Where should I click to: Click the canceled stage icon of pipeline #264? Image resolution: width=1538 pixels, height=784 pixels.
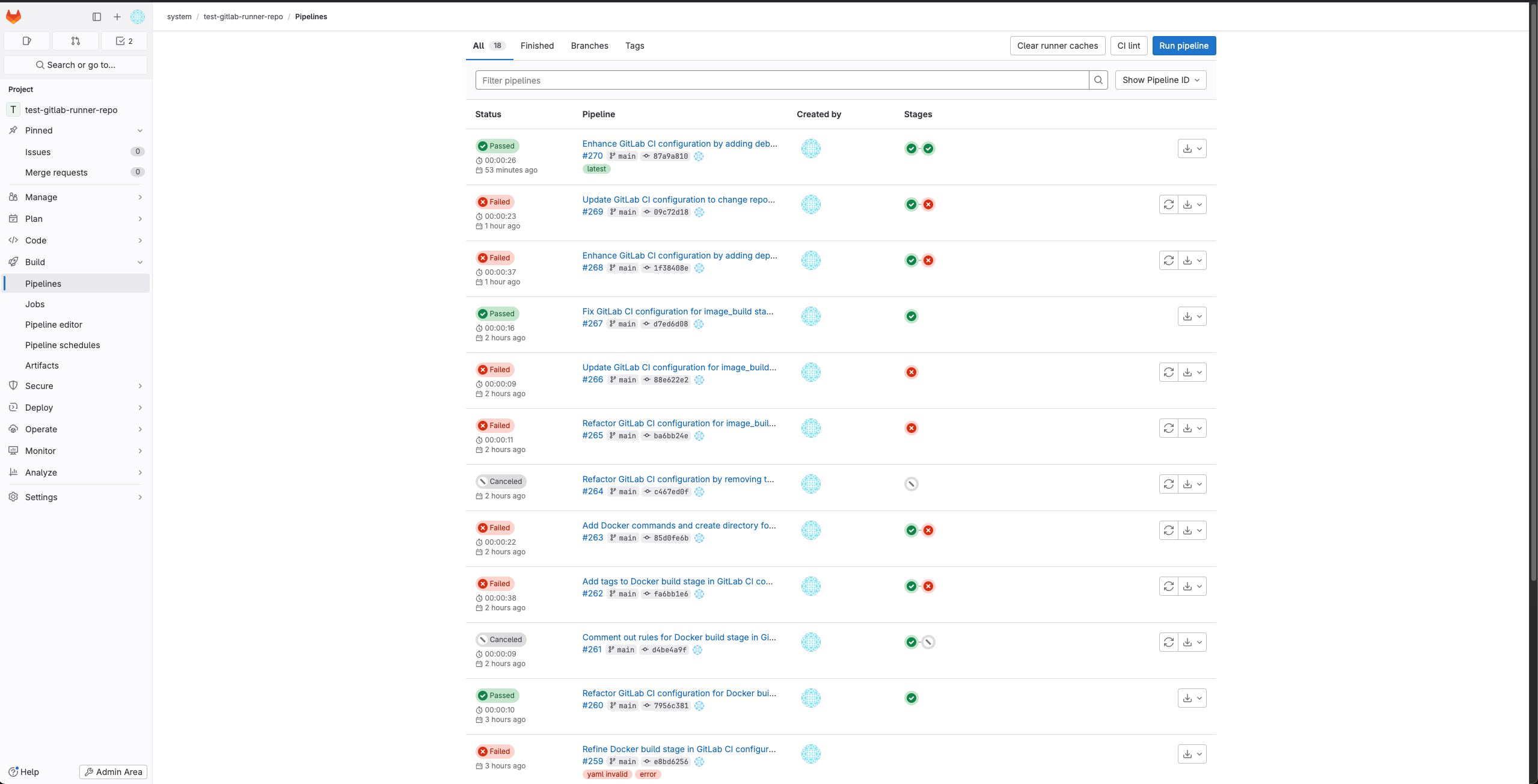911,484
